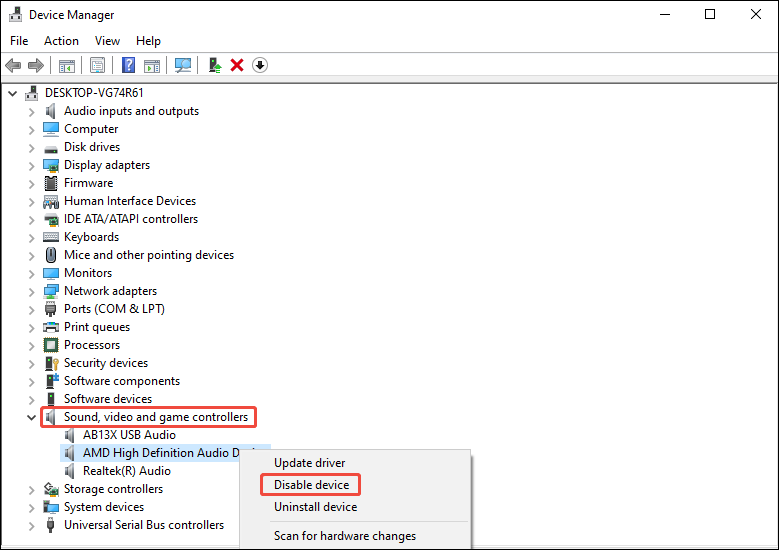This screenshot has width=779, height=550.
Task: Click the Keyboards icon
Action: pyautogui.click(x=51, y=237)
